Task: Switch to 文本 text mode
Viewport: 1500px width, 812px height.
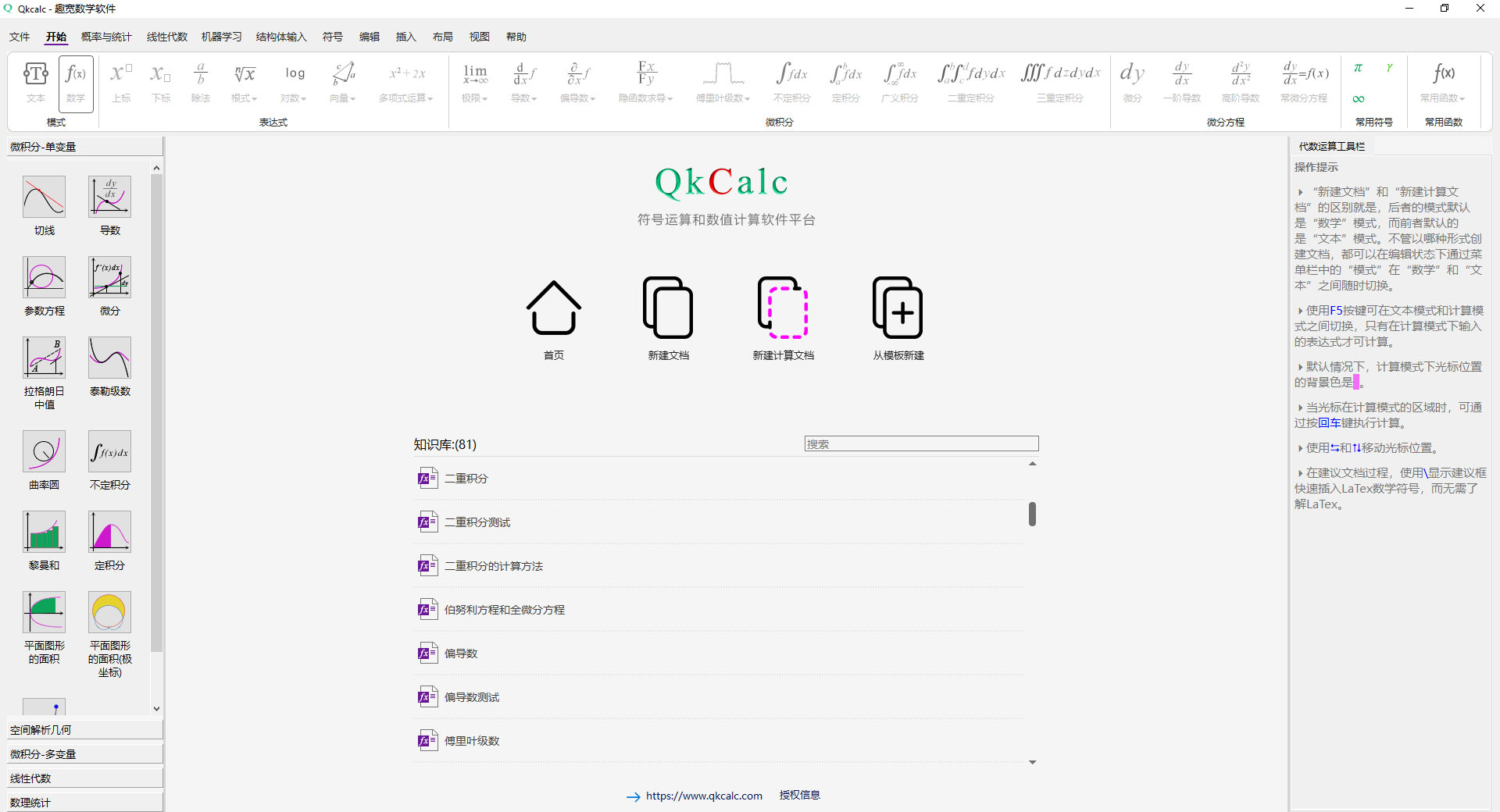Action: 36,83
